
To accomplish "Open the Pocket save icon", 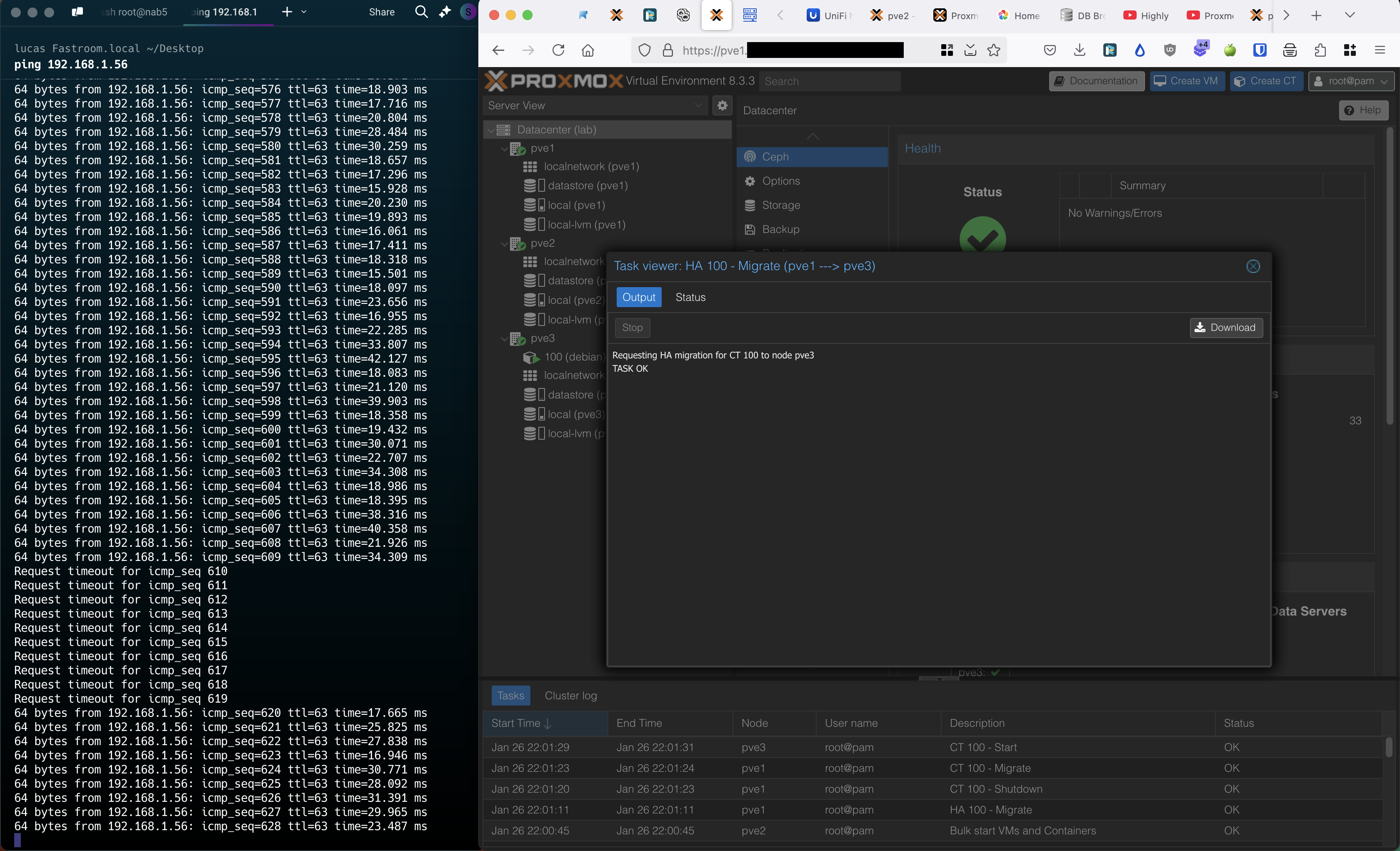I will click(x=1050, y=50).
